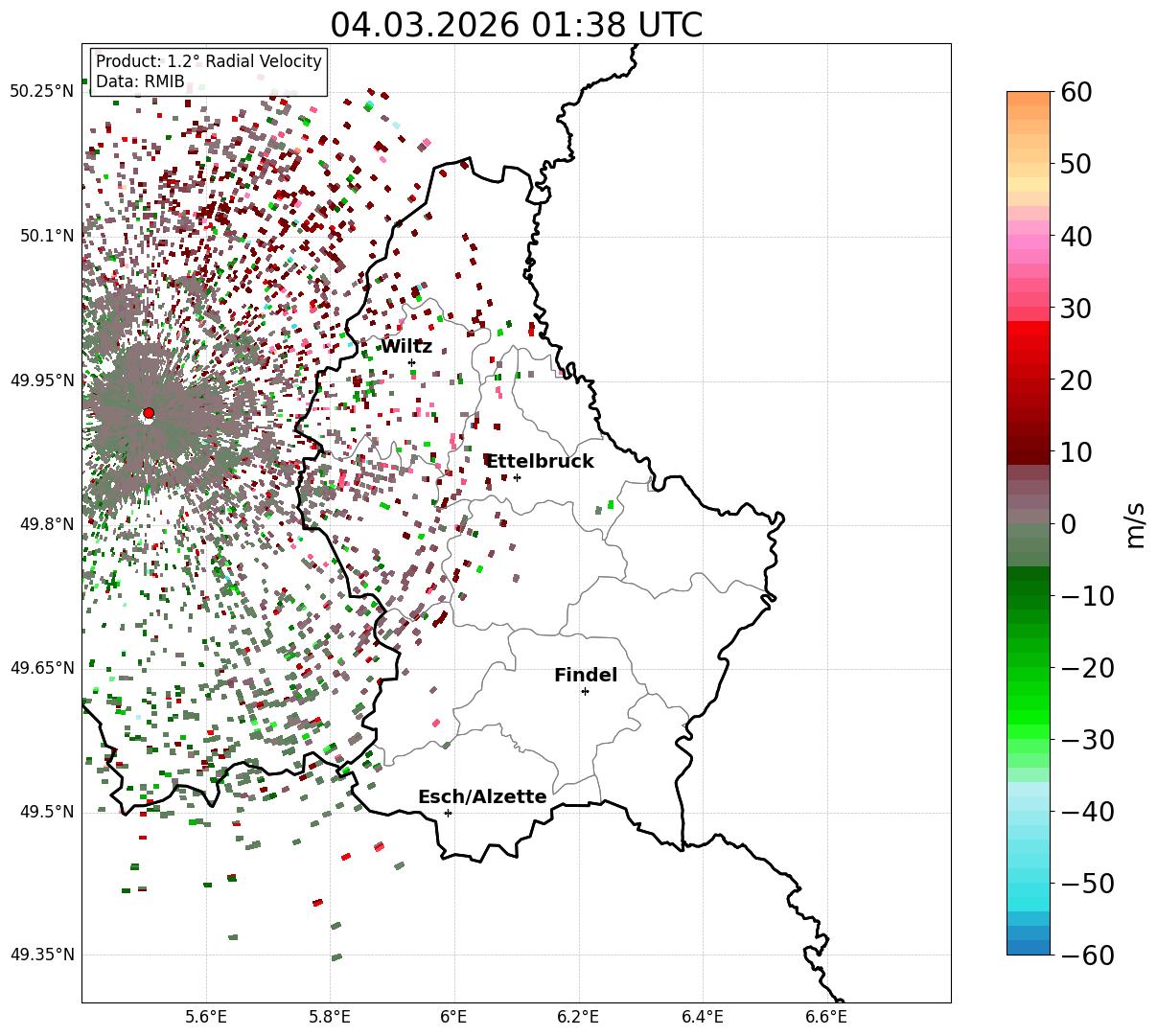This screenshot has height=1036, width=1157.
Task: Click the 49.8°N latitude label
Action: 46,524
